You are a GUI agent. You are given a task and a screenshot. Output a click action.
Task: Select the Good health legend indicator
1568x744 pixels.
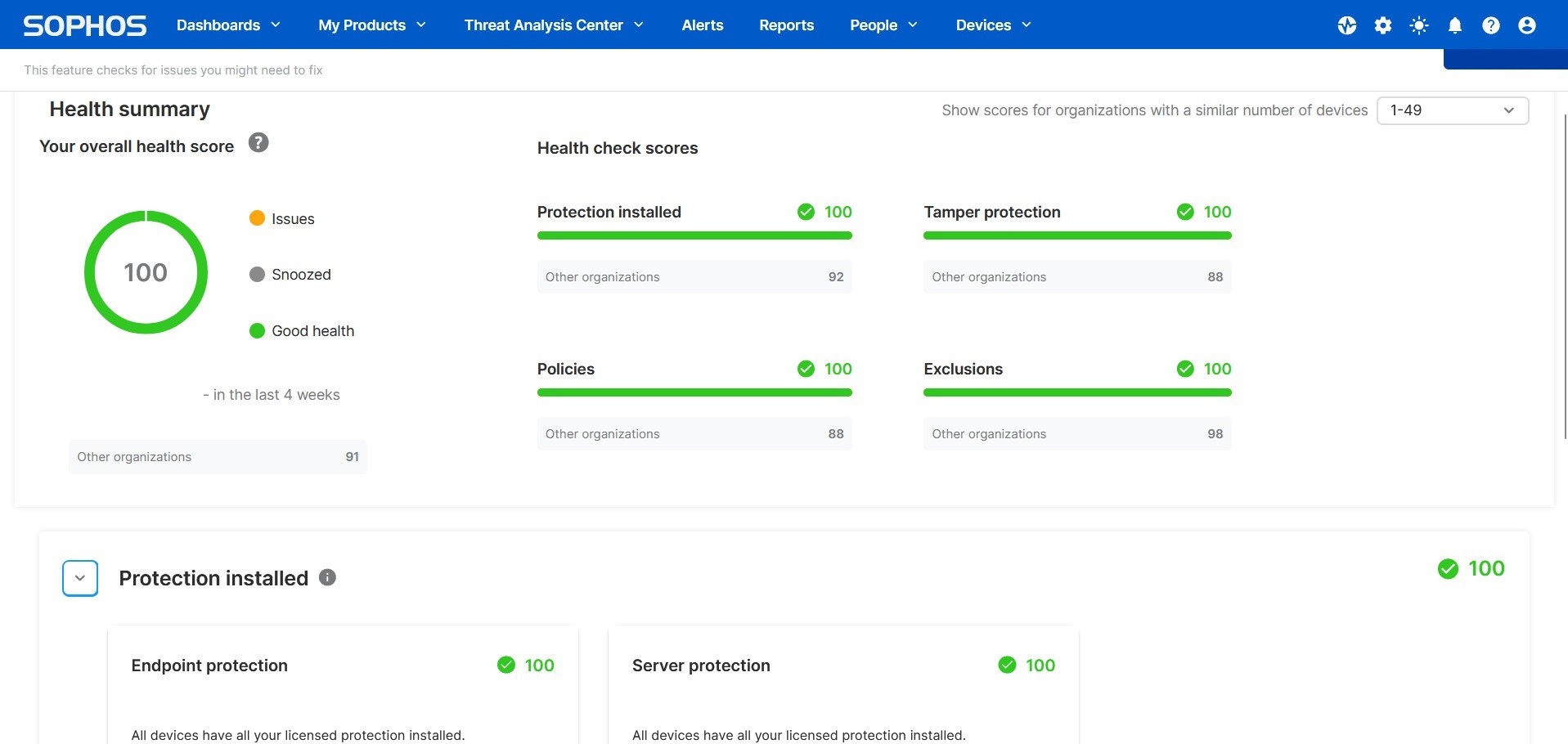pos(257,330)
